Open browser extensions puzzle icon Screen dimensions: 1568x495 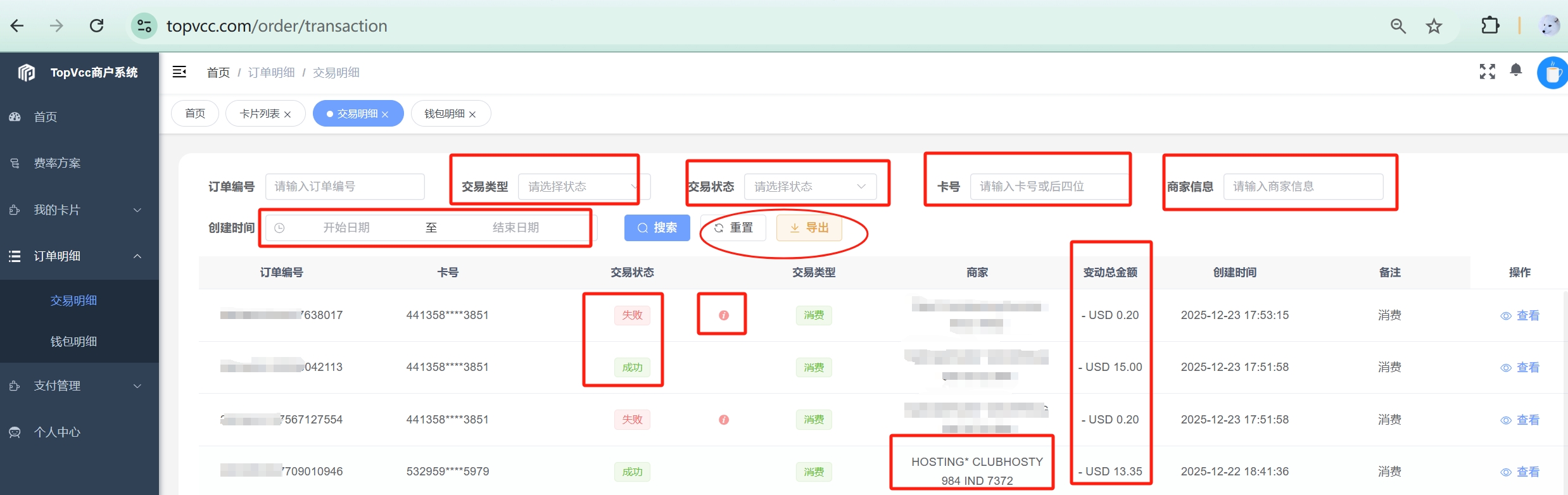coord(1490,26)
